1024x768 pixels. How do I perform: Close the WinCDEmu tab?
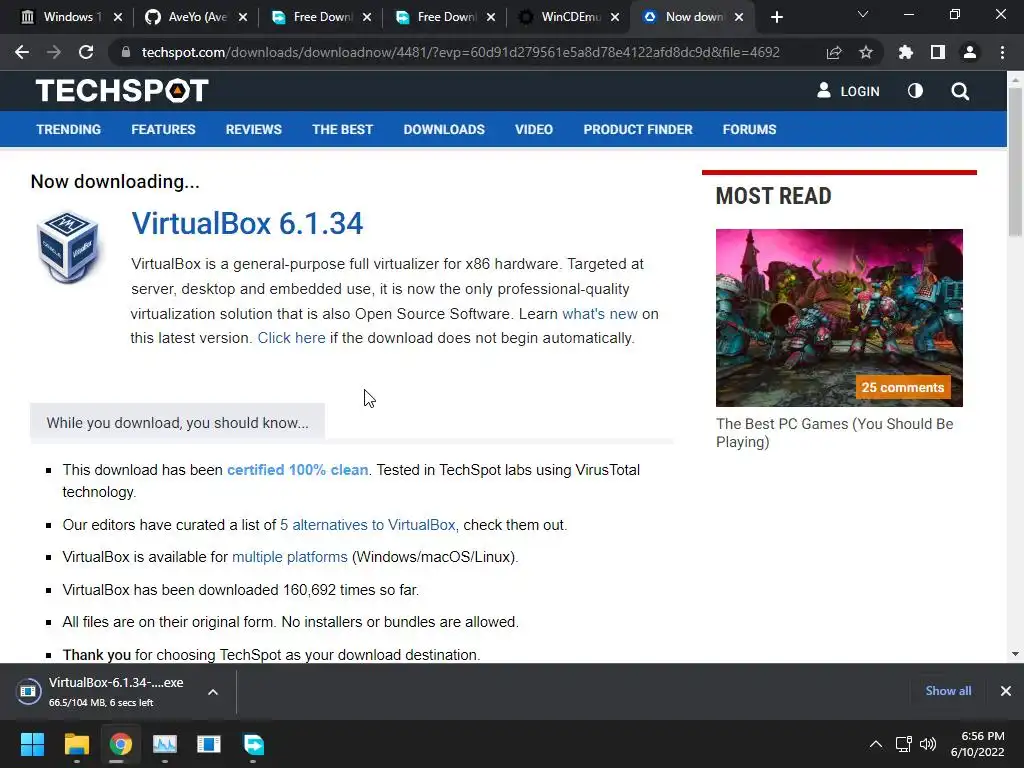(x=615, y=17)
